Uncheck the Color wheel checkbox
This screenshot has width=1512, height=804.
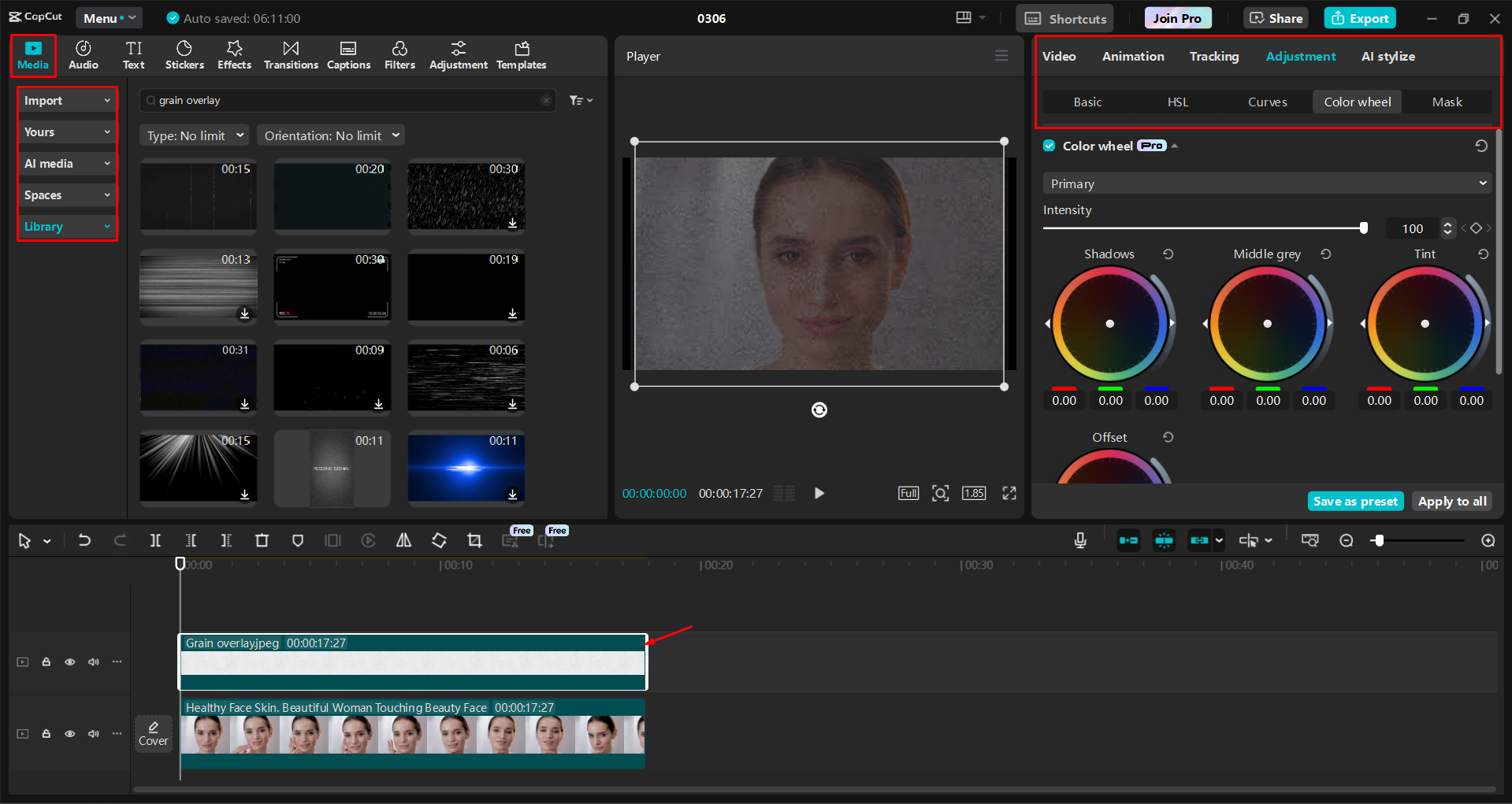(x=1049, y=145)
